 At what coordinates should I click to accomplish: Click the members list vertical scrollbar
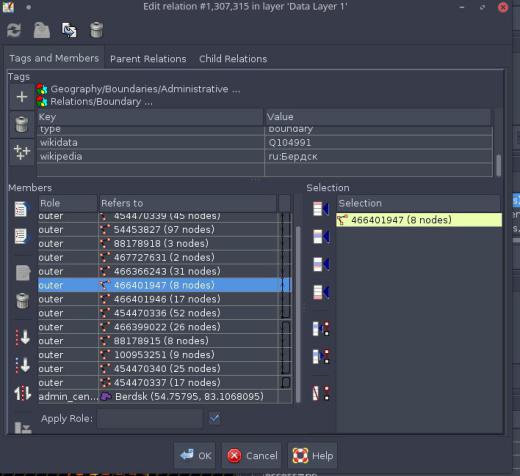click(298, 314)
